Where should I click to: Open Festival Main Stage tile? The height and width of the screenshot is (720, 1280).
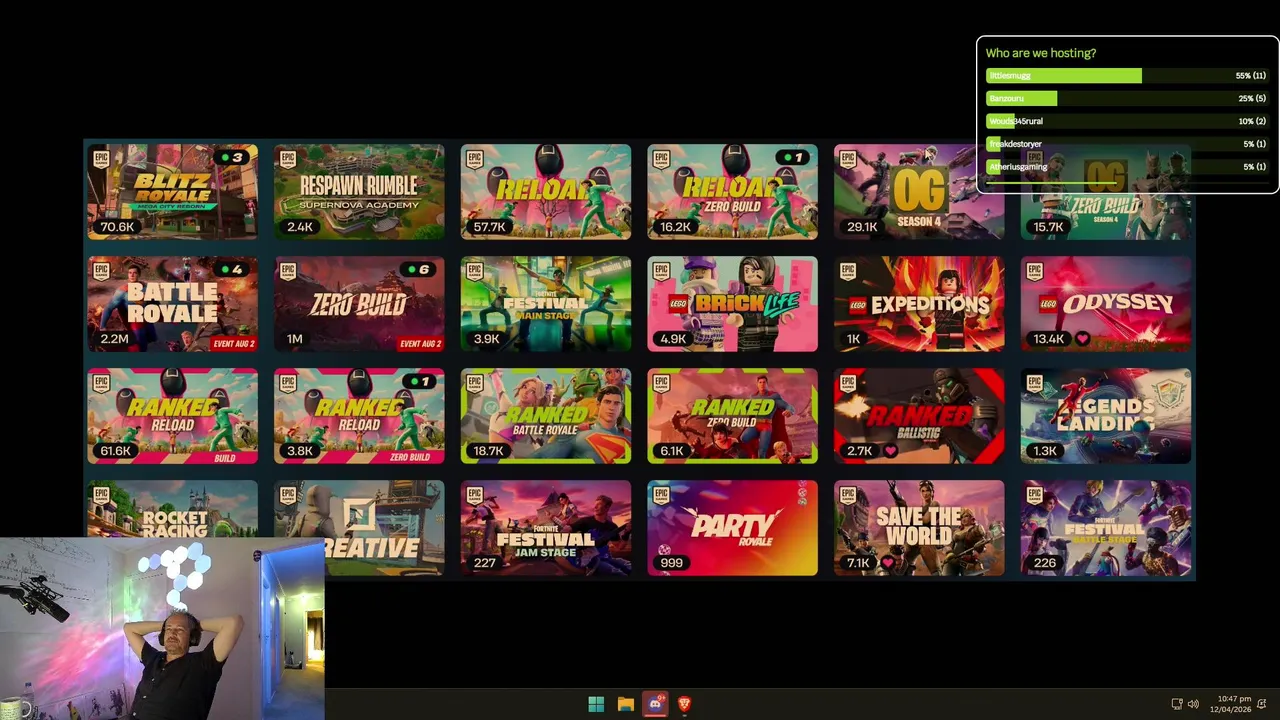point(546,304)
